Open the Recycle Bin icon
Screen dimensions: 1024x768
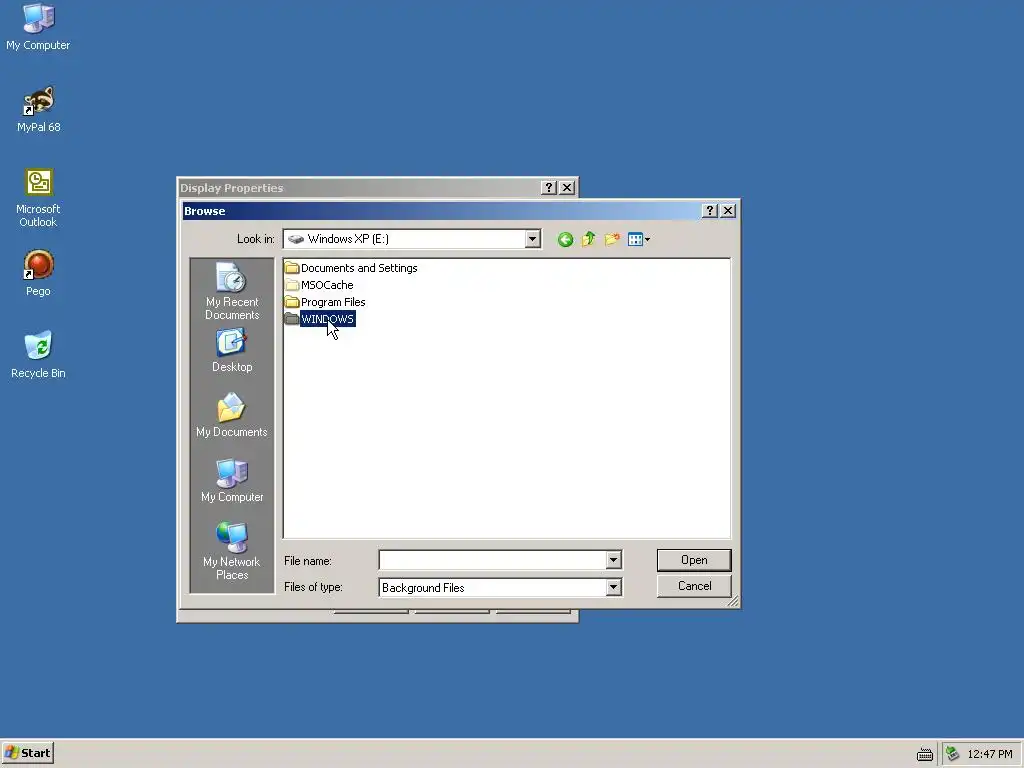[x=38, y=355]
